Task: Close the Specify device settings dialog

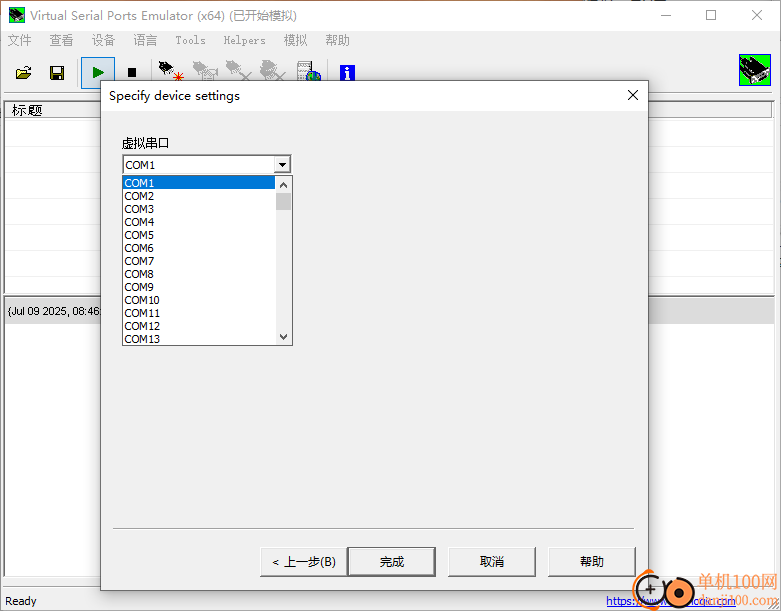Action: tap(633, 95)
